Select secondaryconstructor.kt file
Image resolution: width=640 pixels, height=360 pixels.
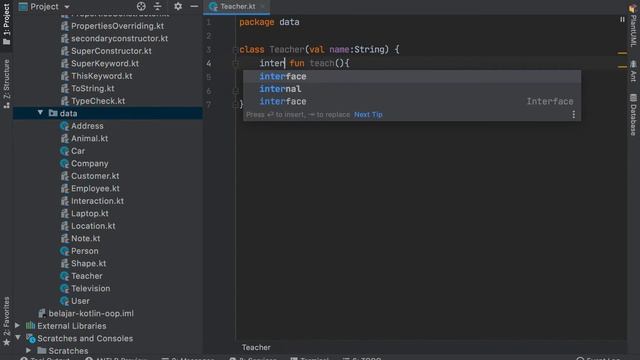[119, 38]
